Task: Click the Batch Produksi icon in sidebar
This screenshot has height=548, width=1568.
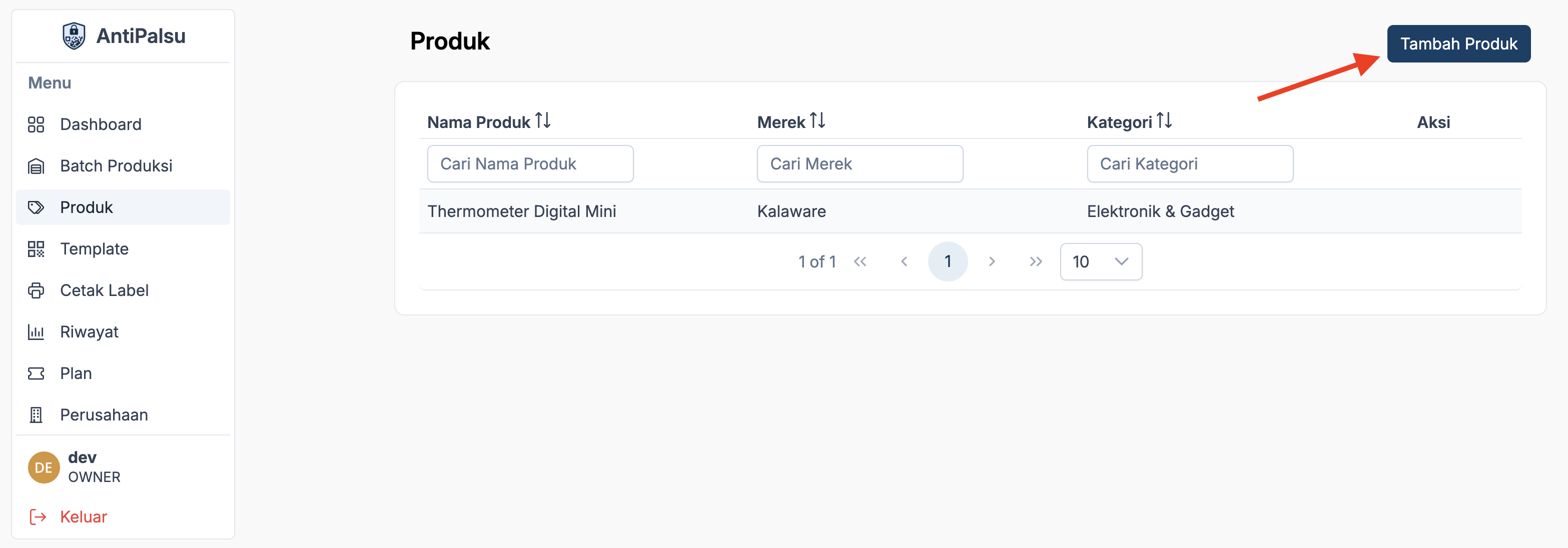Action: pos(36,166)
